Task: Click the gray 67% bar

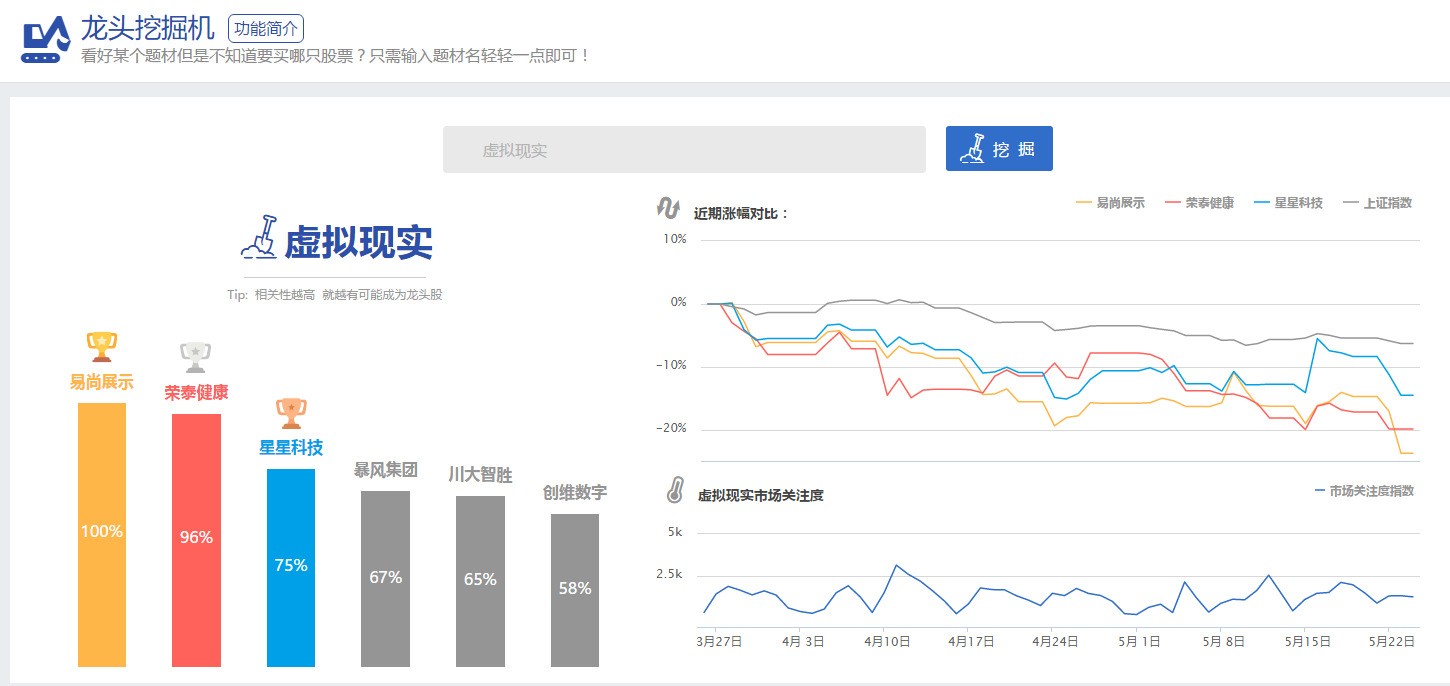Action: (385, 579)
